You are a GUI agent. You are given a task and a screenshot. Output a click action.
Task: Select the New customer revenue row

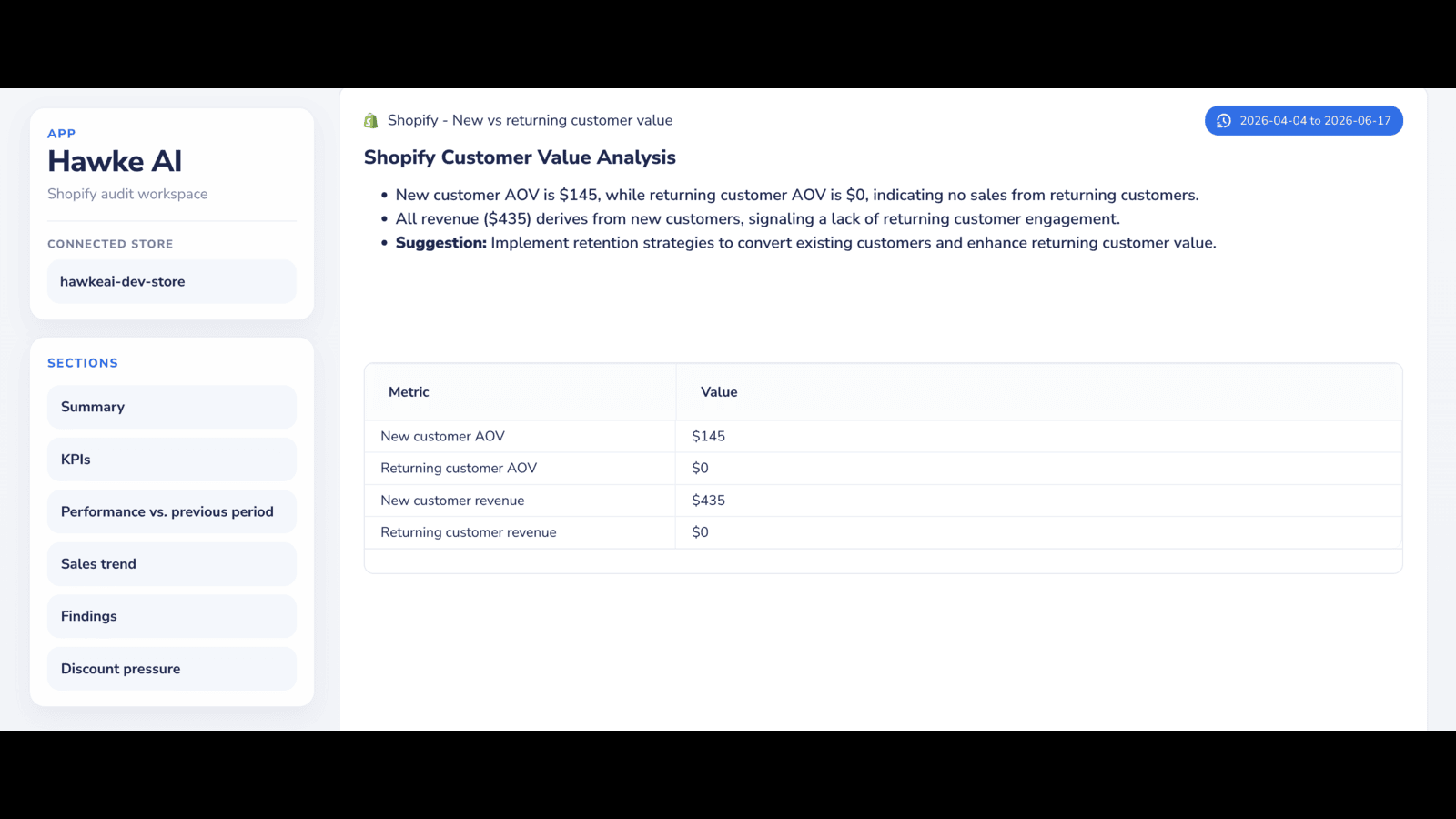(883, 500)
